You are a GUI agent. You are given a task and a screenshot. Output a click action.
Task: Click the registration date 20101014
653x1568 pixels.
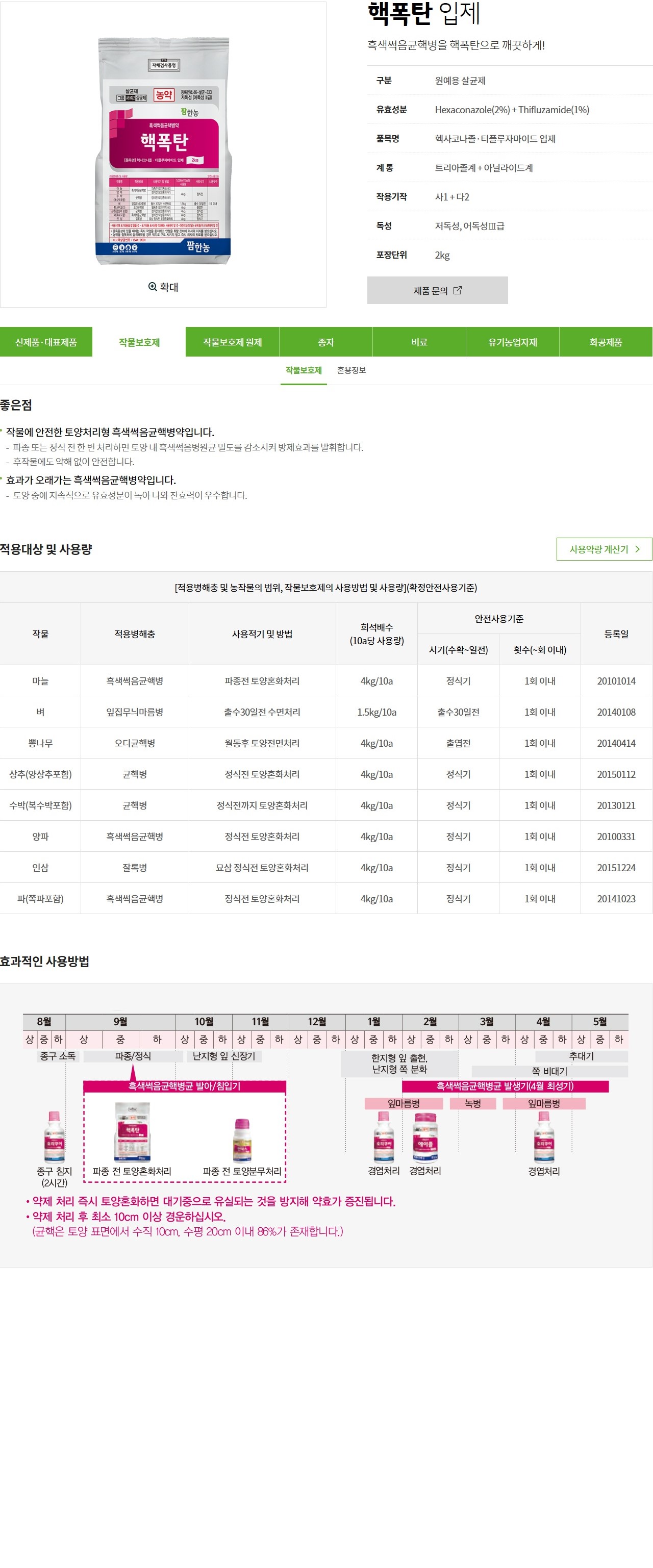click(616, 680)
